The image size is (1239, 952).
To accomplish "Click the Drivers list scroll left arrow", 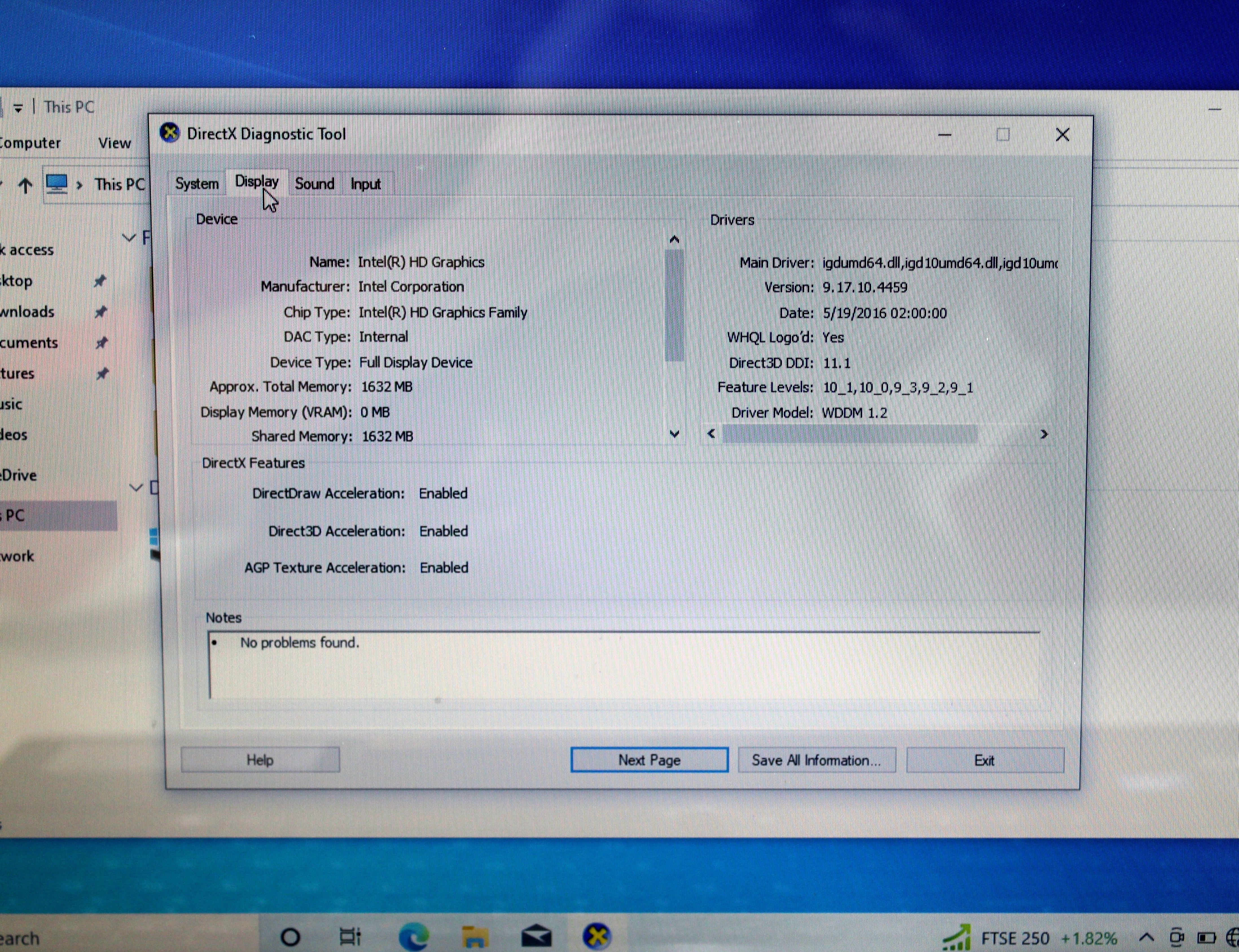I will coord(712,434).
